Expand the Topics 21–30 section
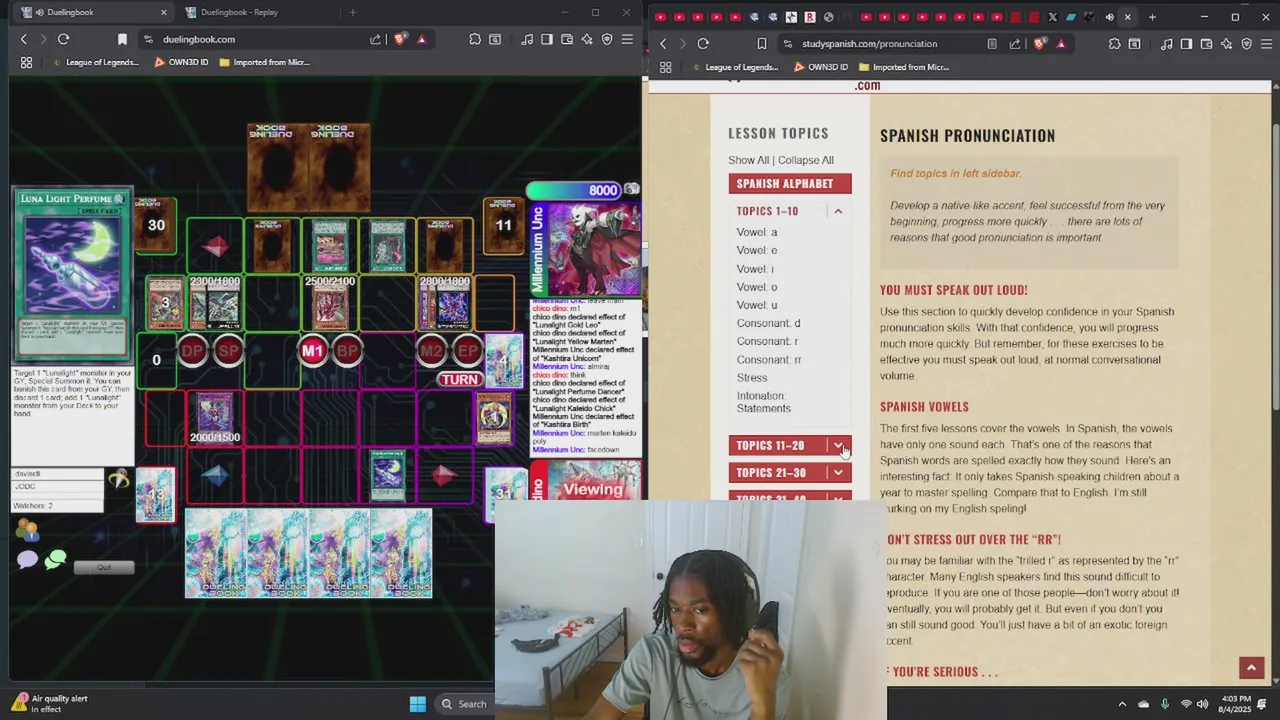This screenshot has height=720, width=1280. point(838,473)
